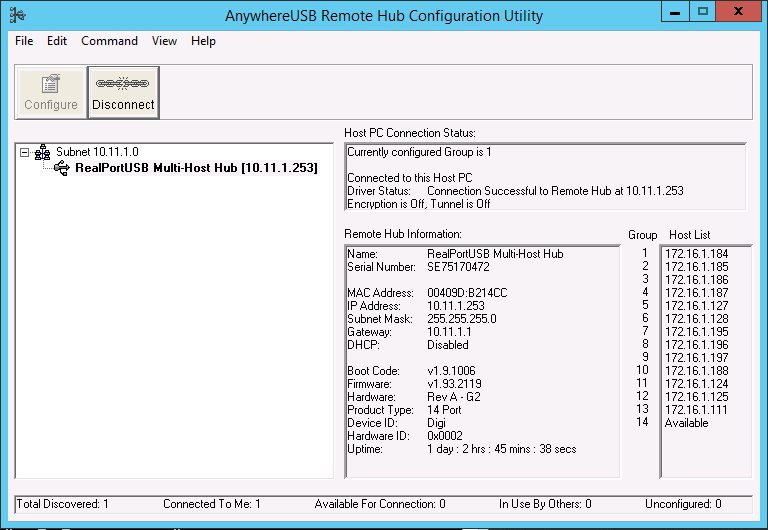Screen dimensions: 768x530
Task: Click the Host List column header
Action: pyautogui.click(x=690, y=235)
